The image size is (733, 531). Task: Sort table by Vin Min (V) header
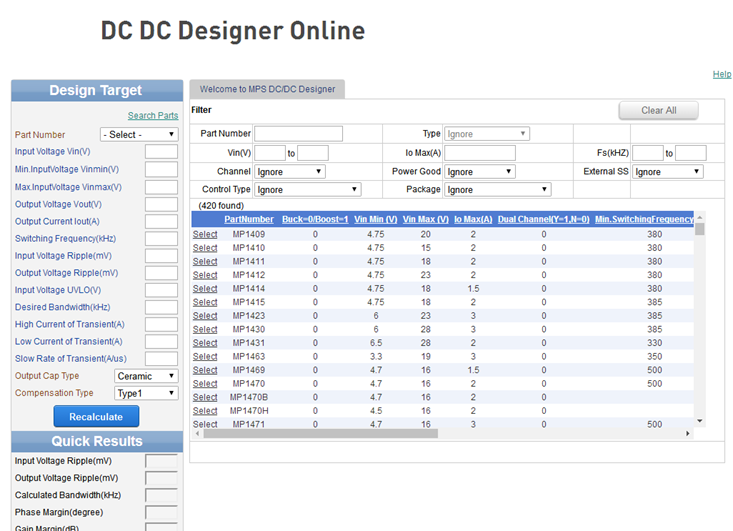coord(375,219)
